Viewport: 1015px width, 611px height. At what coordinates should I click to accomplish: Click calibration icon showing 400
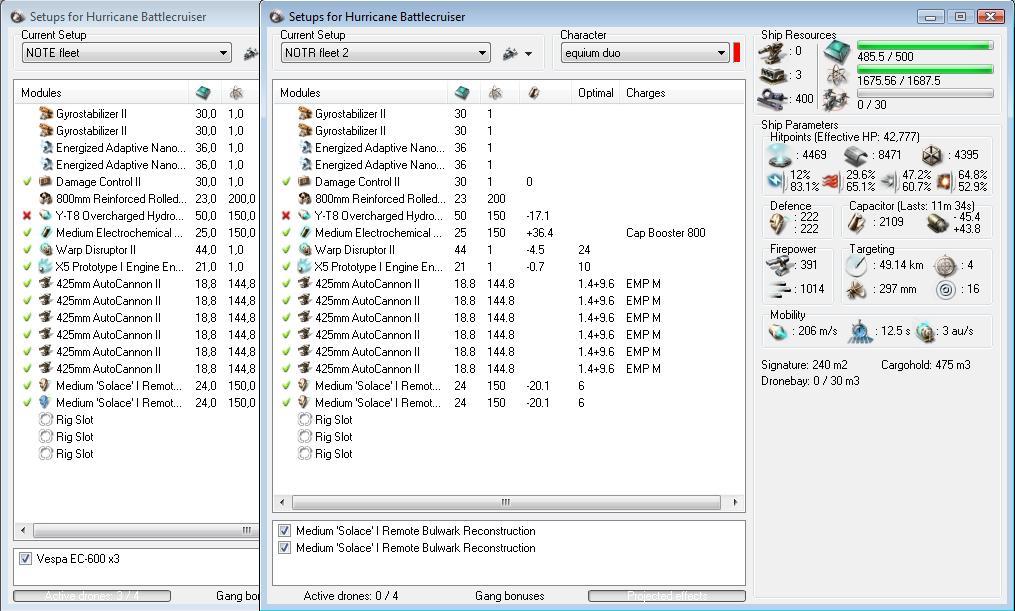[773, 99]
